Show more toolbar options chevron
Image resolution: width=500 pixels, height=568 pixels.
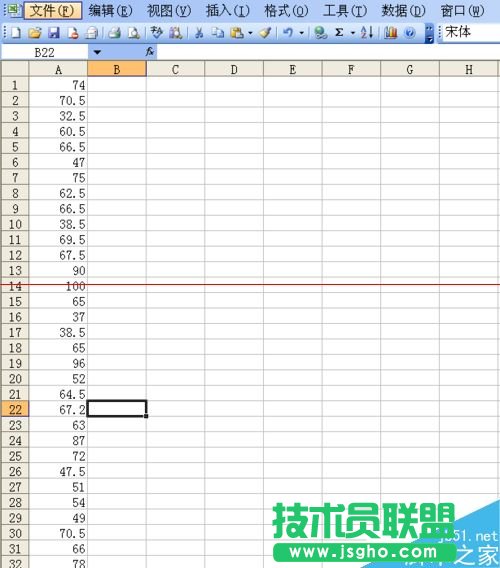click(x=429, y=33)
